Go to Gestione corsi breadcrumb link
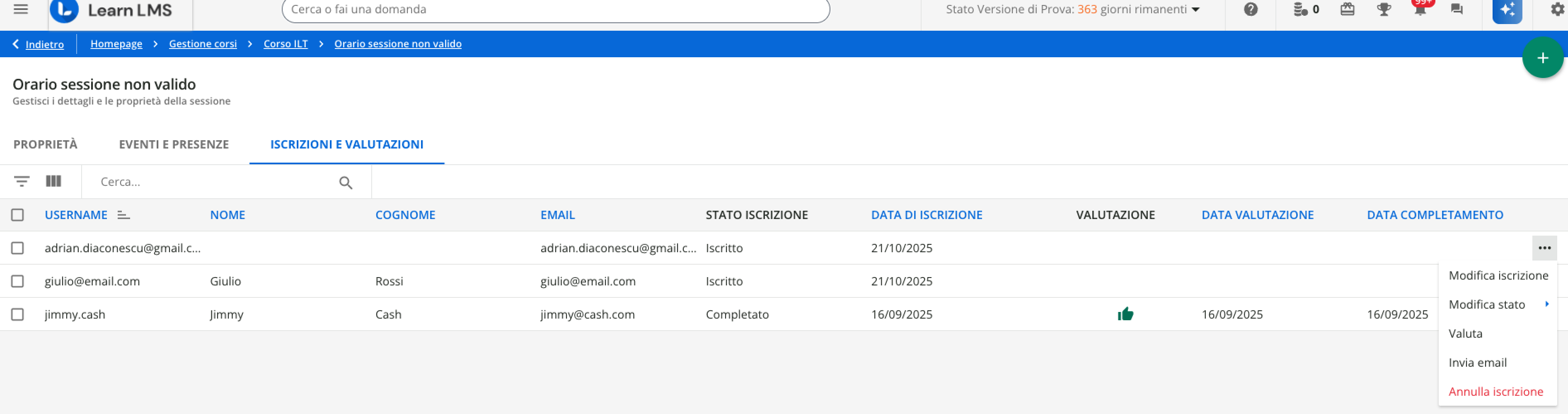 pyautogui.click(x=203, y=44)
